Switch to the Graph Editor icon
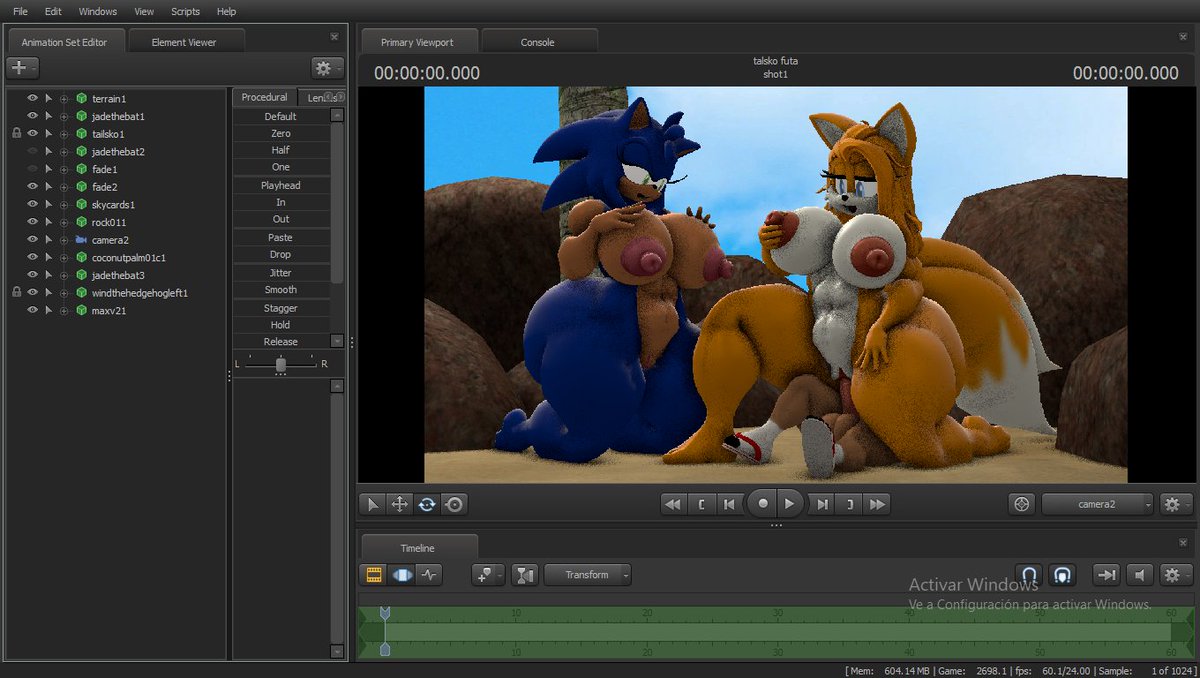1200x678 pixels. click(430, 575)
